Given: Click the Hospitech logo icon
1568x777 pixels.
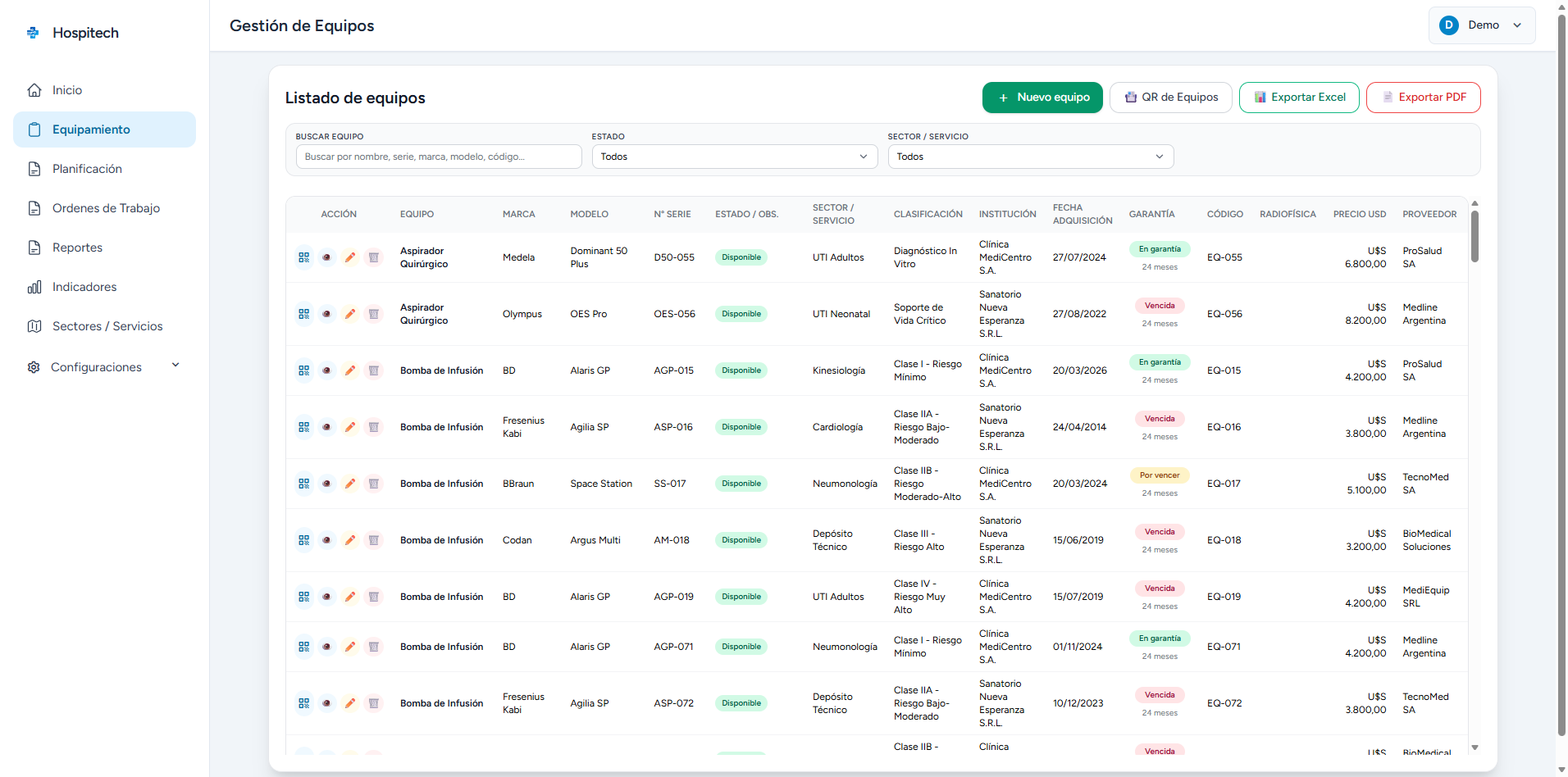Looking at the screenshot, I should coord(33,33).
